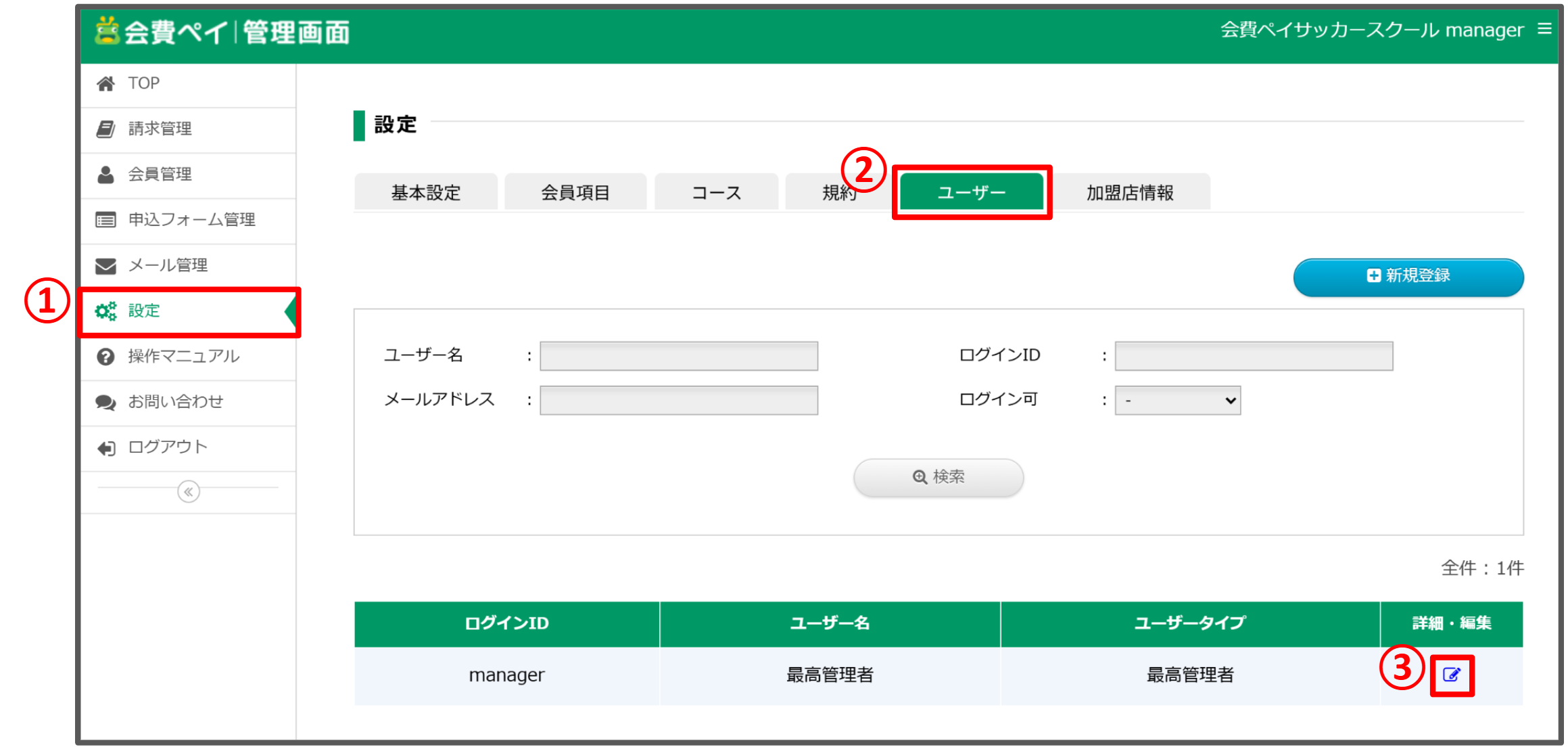Viewport: 1568px width, 749px height.
Task: Click the ログインID search field
Action: click(x=1253, y=356)
